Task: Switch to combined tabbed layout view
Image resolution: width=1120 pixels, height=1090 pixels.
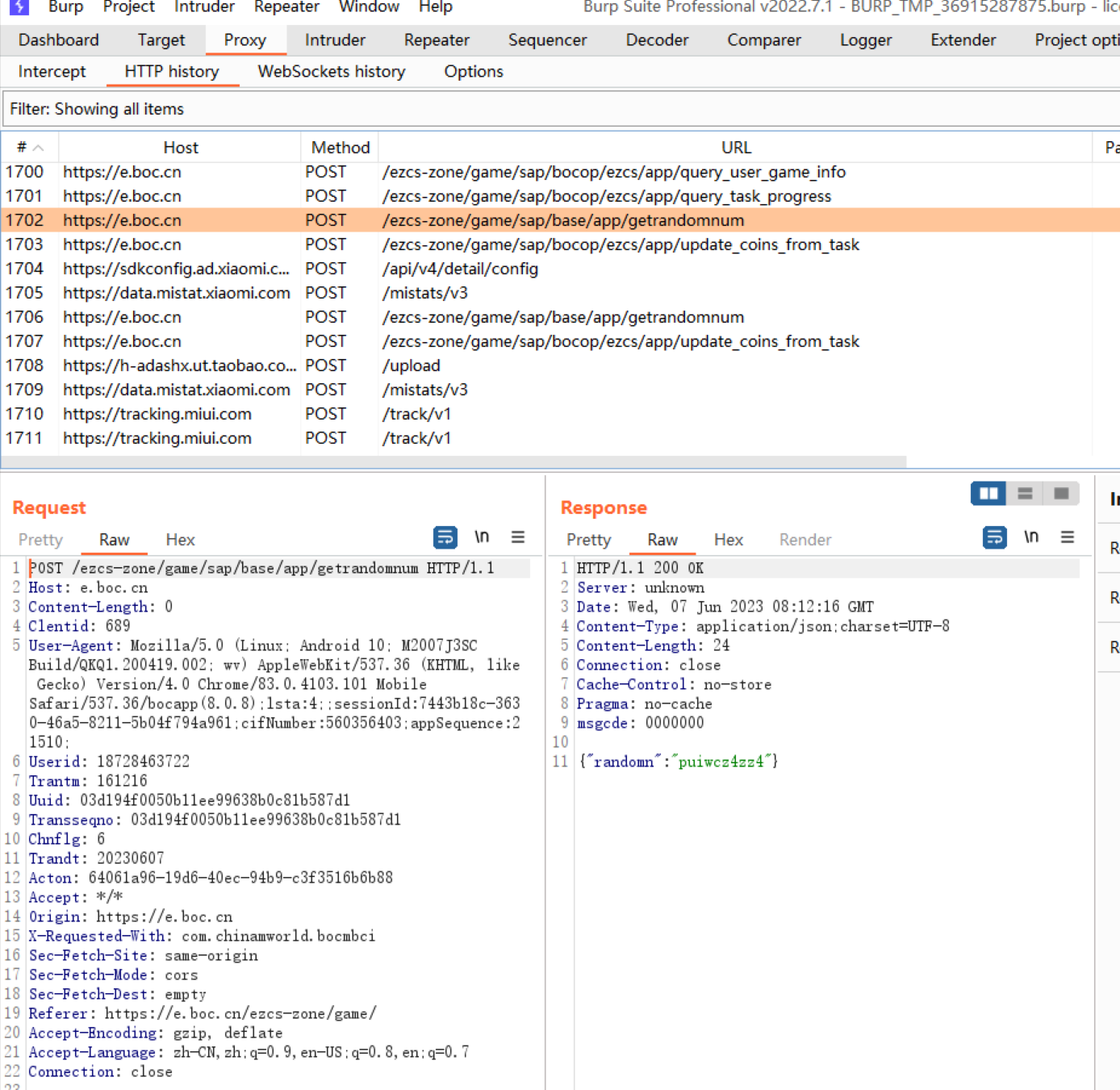Action: 1061,494
